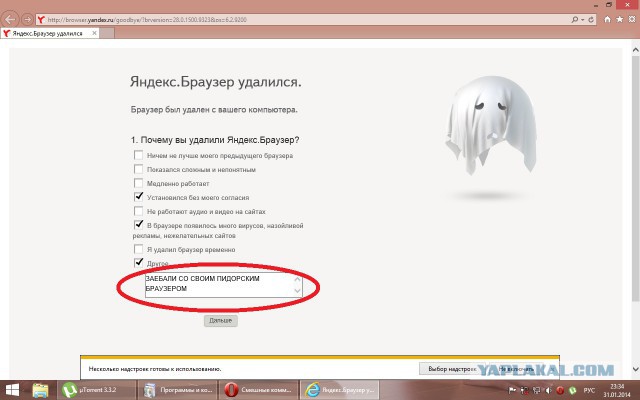Go back with the browser Back arrow
Viewport: 640px width, 400px height.
(x=10, y=19)
